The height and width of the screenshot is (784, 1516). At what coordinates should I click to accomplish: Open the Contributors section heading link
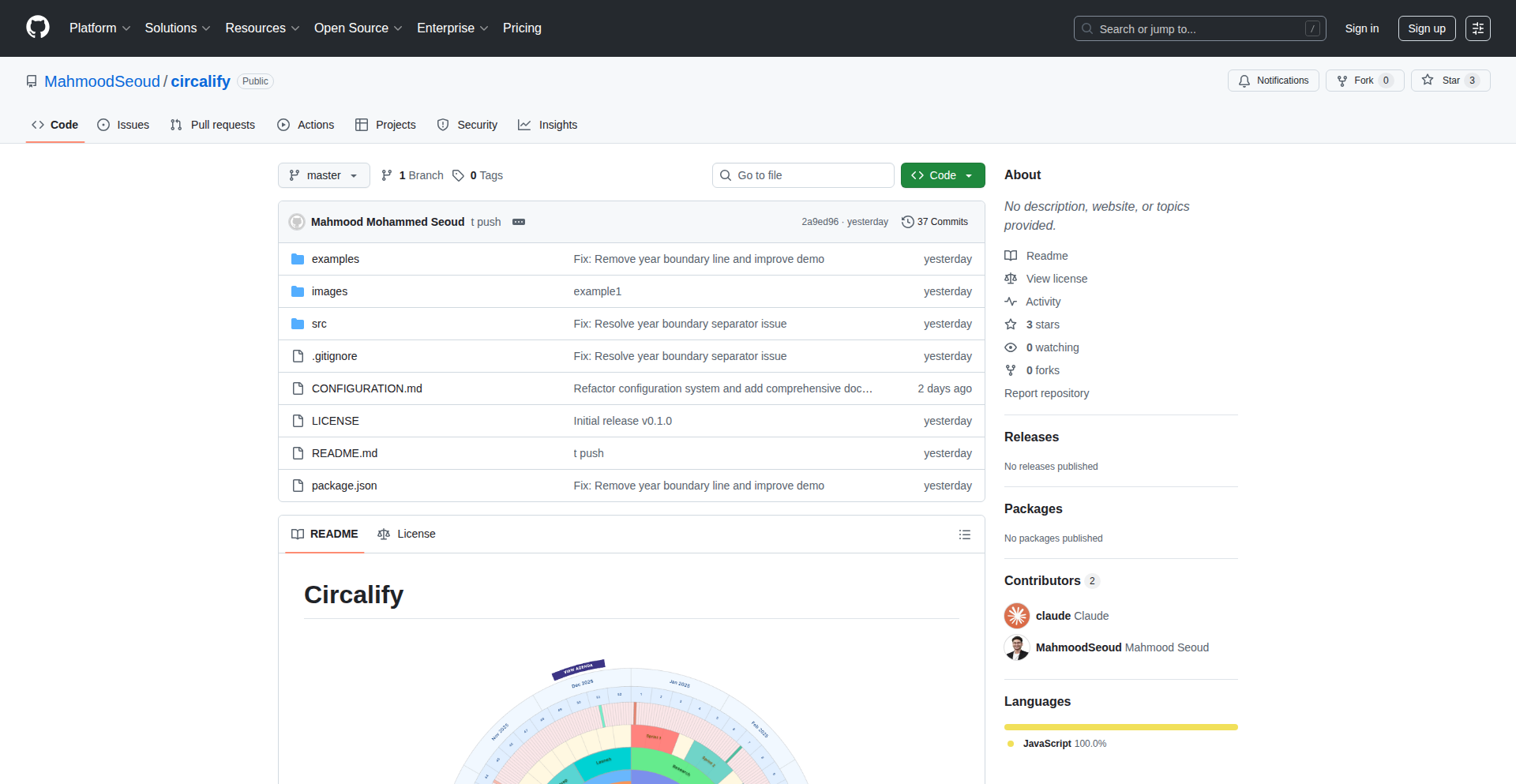(1051, 580)
